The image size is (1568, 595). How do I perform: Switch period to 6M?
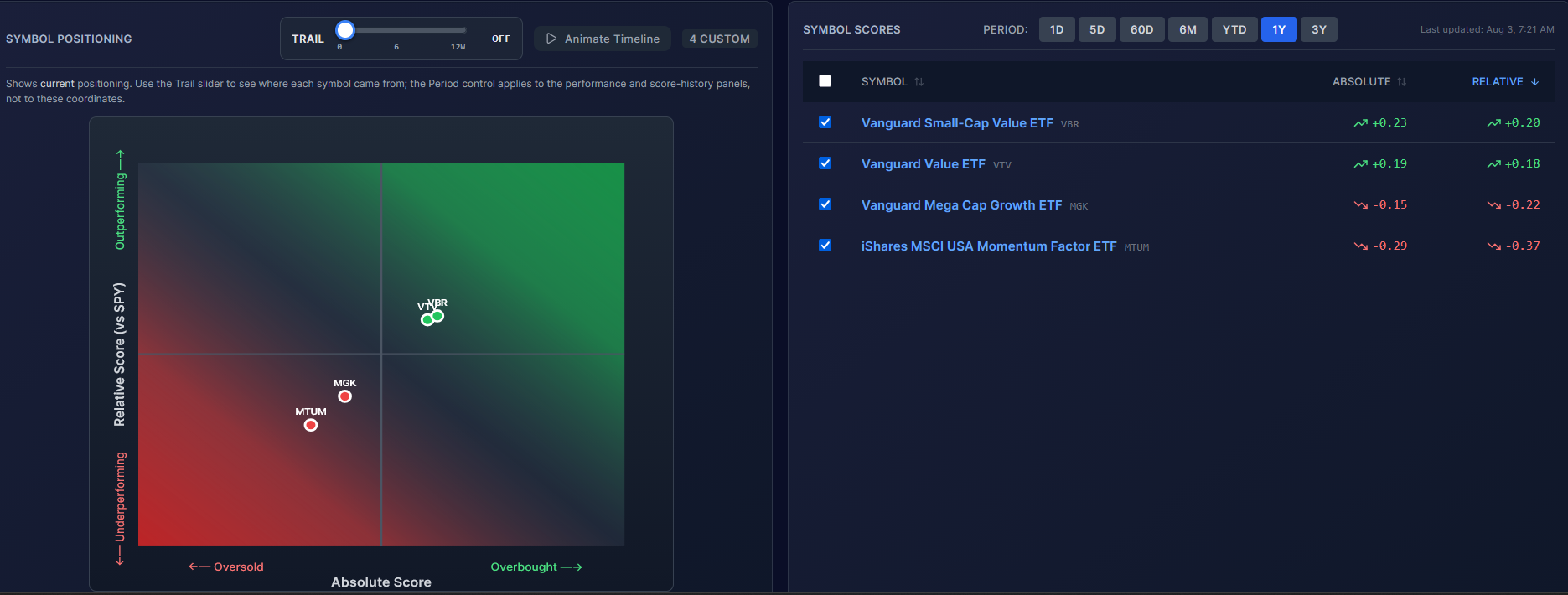tap(1188, 29)
